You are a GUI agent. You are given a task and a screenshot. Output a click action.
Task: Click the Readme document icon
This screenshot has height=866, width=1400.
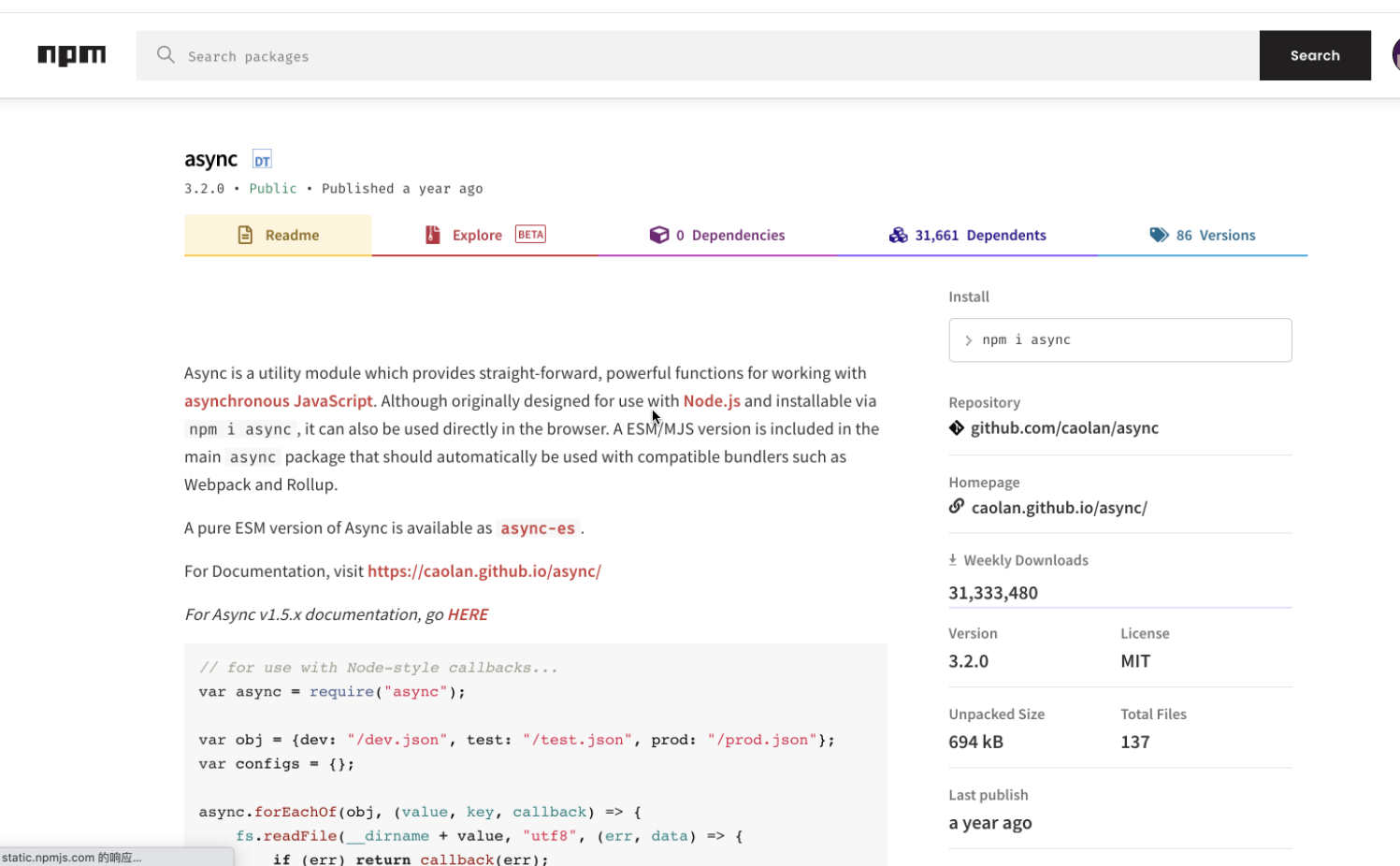tap(245, 235)
